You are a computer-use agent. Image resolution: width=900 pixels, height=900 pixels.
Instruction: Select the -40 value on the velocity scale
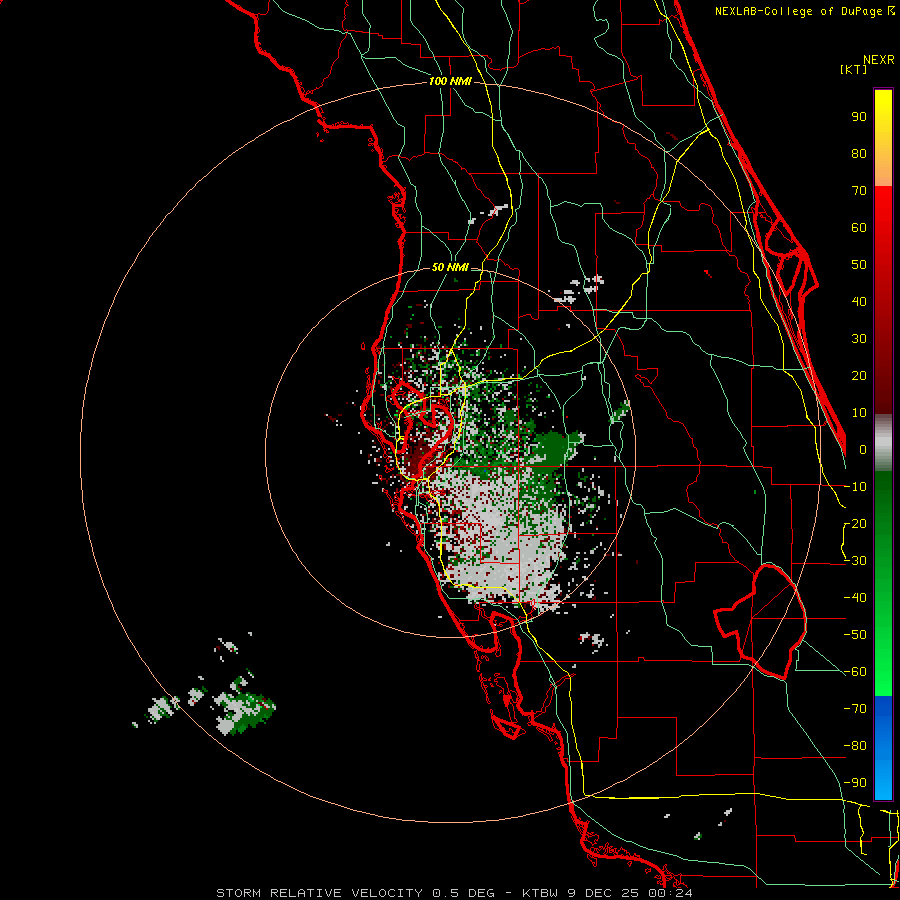855,598
